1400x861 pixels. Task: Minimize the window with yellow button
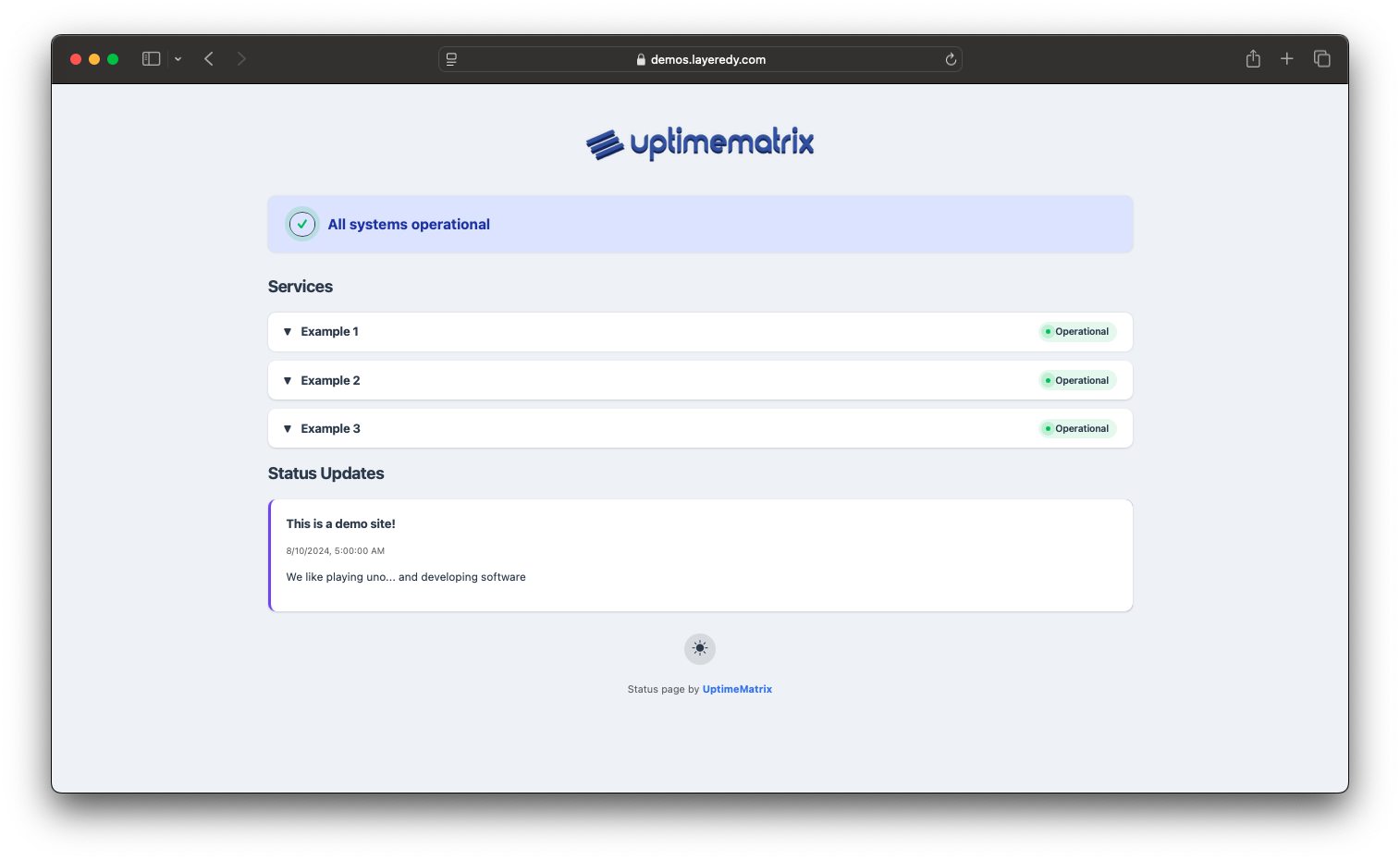[94, 59]
